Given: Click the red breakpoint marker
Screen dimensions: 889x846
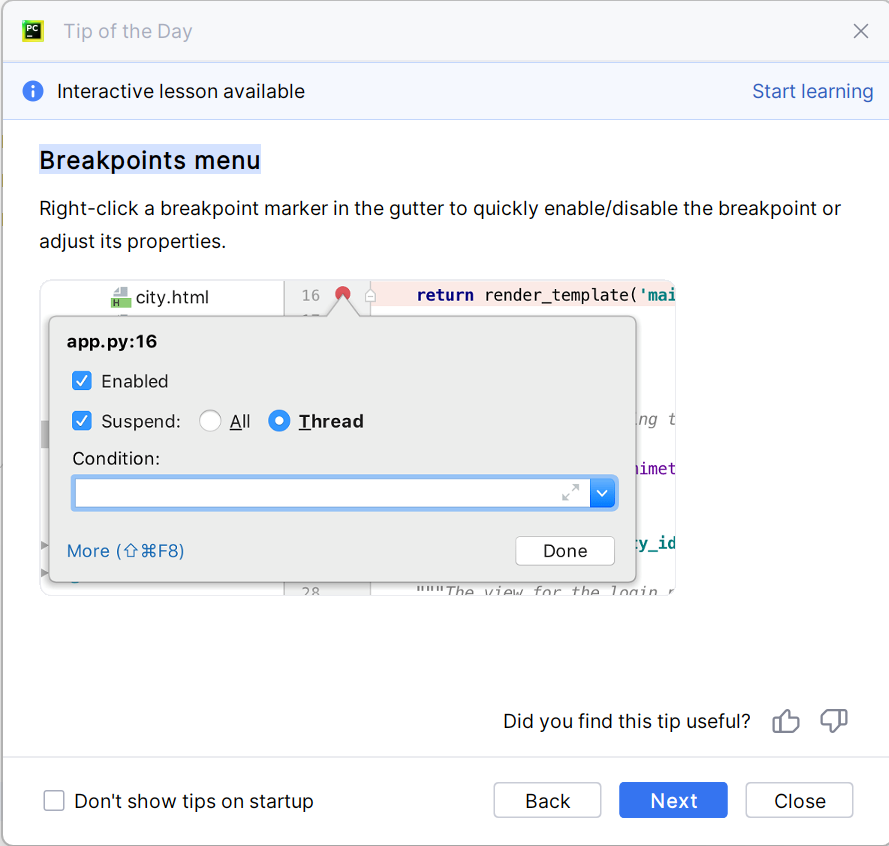Looking at the screenshot, I should (343, 294).
